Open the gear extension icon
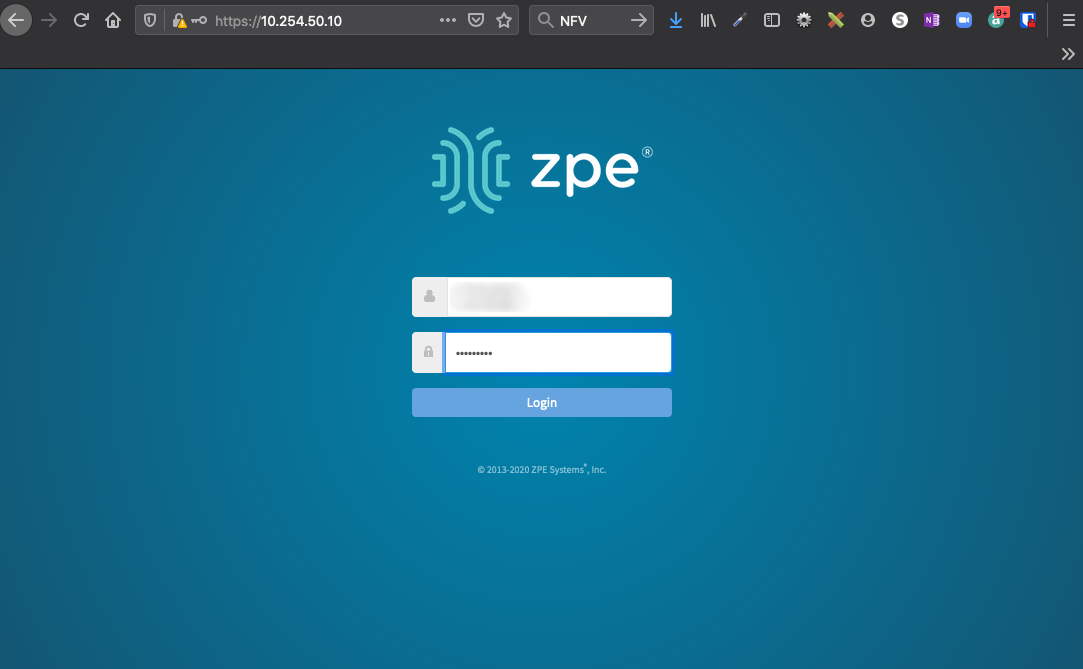Viewport: 1083px width, 669px height. pos(804,20)
